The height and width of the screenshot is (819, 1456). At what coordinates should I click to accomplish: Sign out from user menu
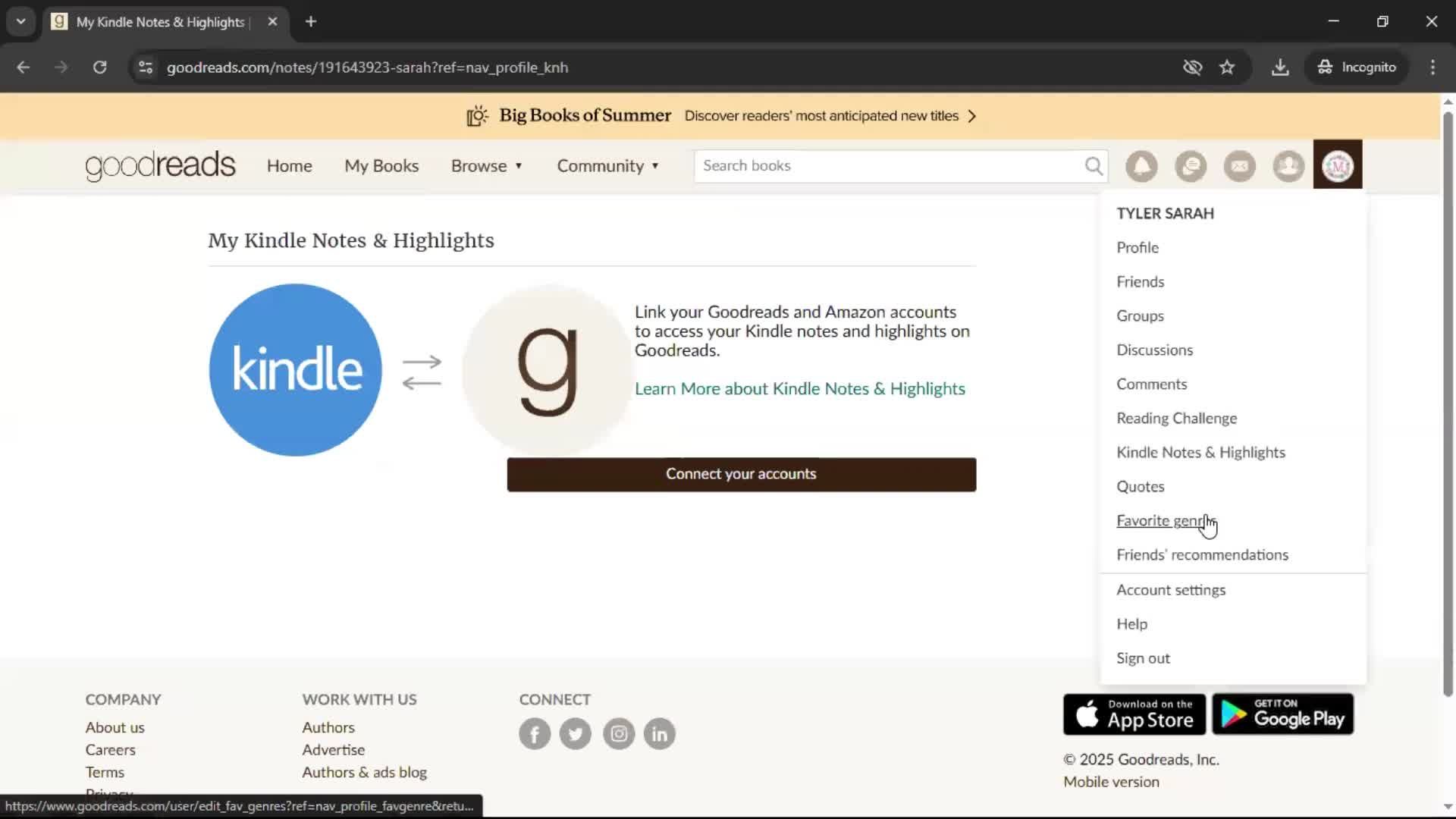pos(1143,658)
